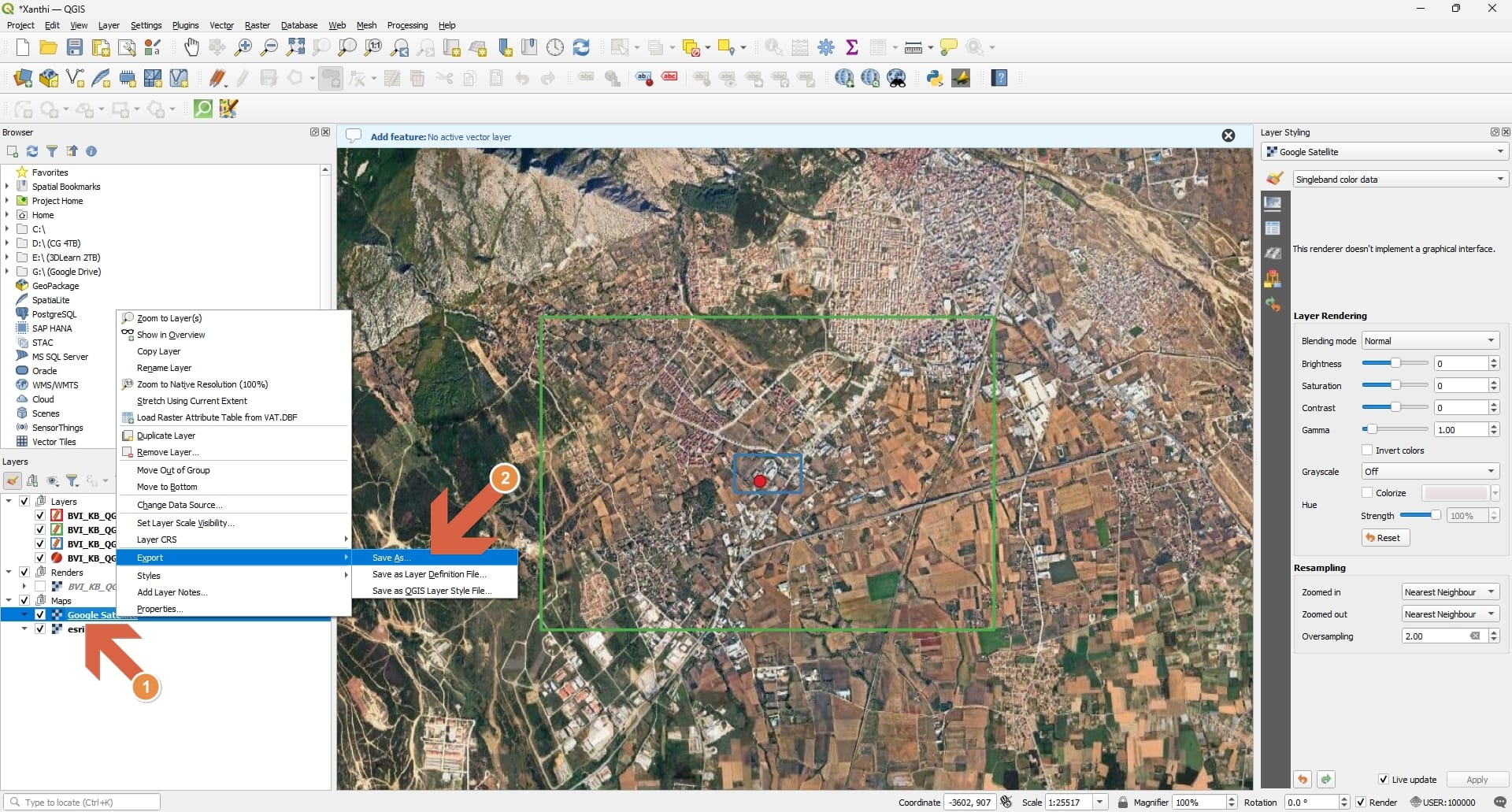The height and width of the screenshot is (812, 1512).
Task: Click the New GeoPackage Layer icon
Action: (49, 78)
